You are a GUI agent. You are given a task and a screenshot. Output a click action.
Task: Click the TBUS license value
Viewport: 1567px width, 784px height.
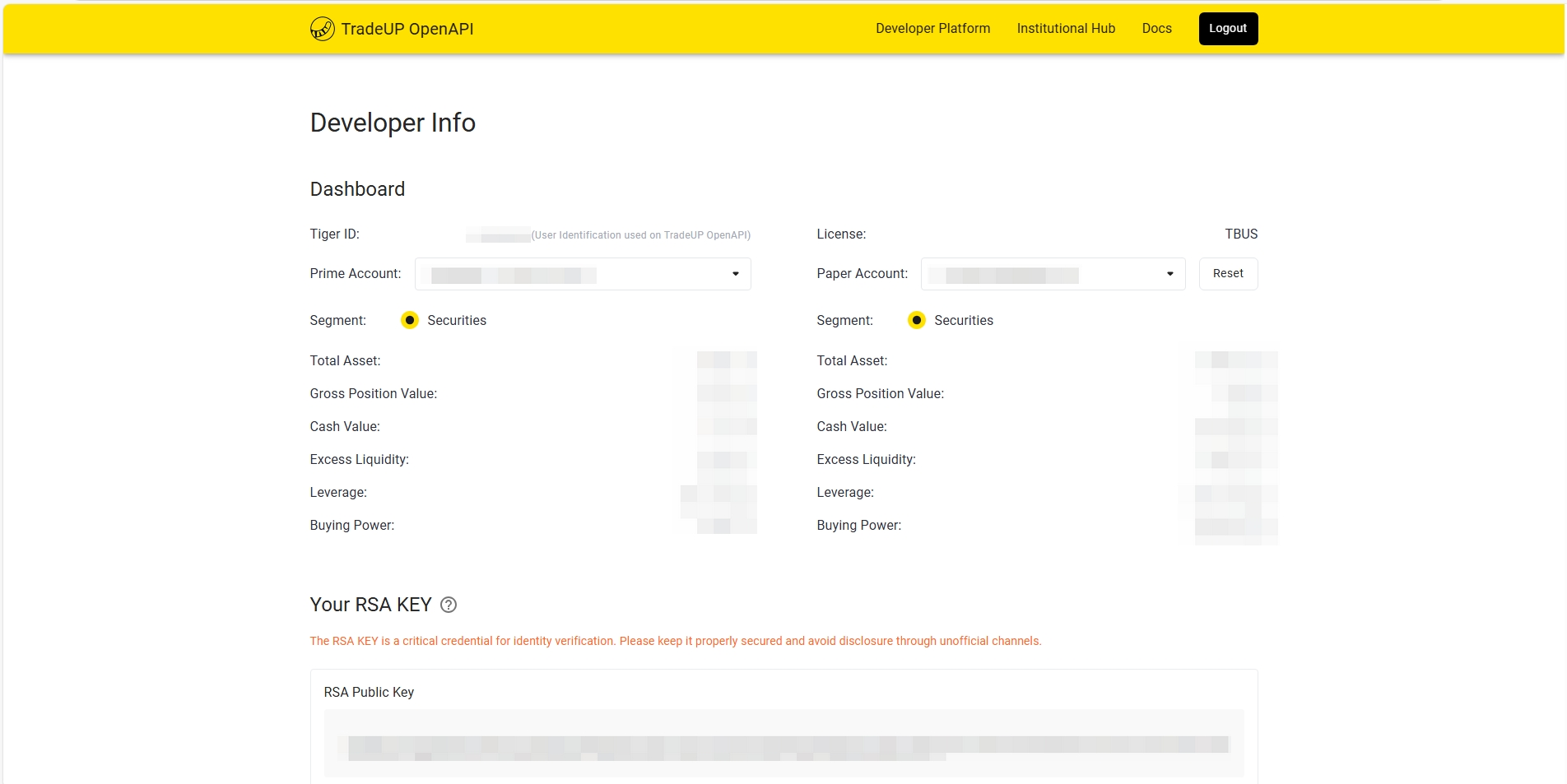pyautogui.click(x=1241, y=234)
